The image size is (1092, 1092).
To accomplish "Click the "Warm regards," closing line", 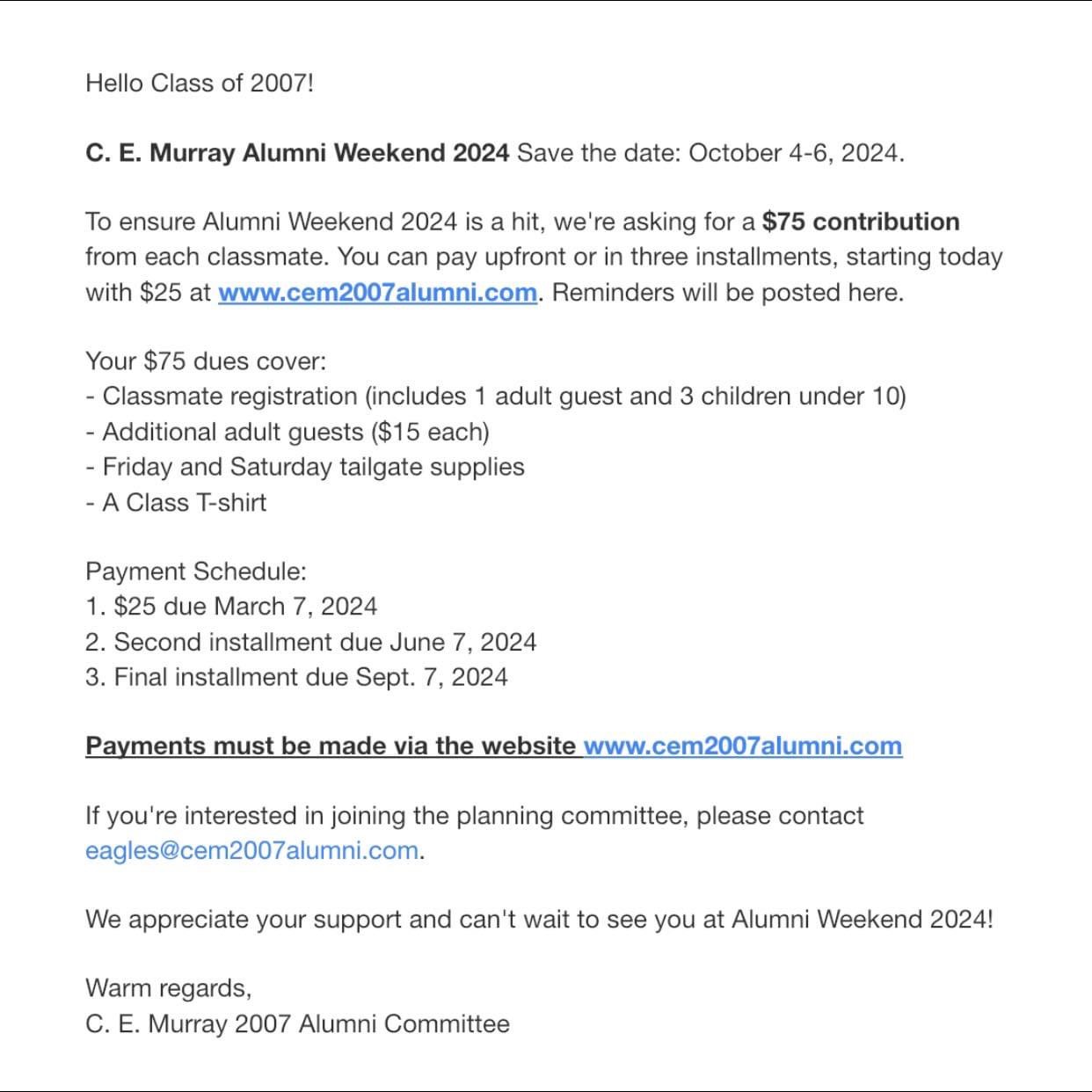I will (x=169, y=988).
